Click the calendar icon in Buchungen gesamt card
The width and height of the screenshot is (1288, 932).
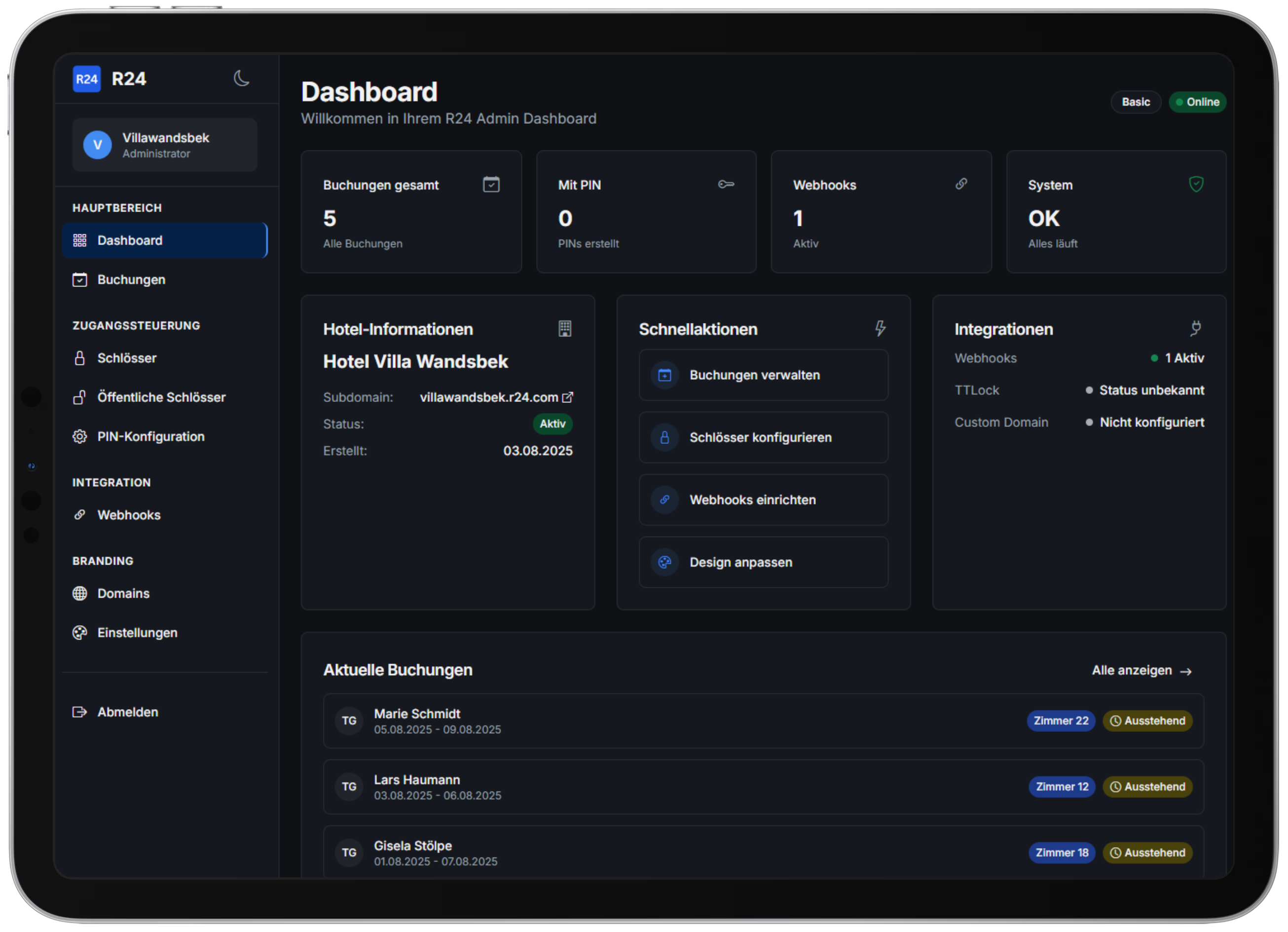(491, 184)
